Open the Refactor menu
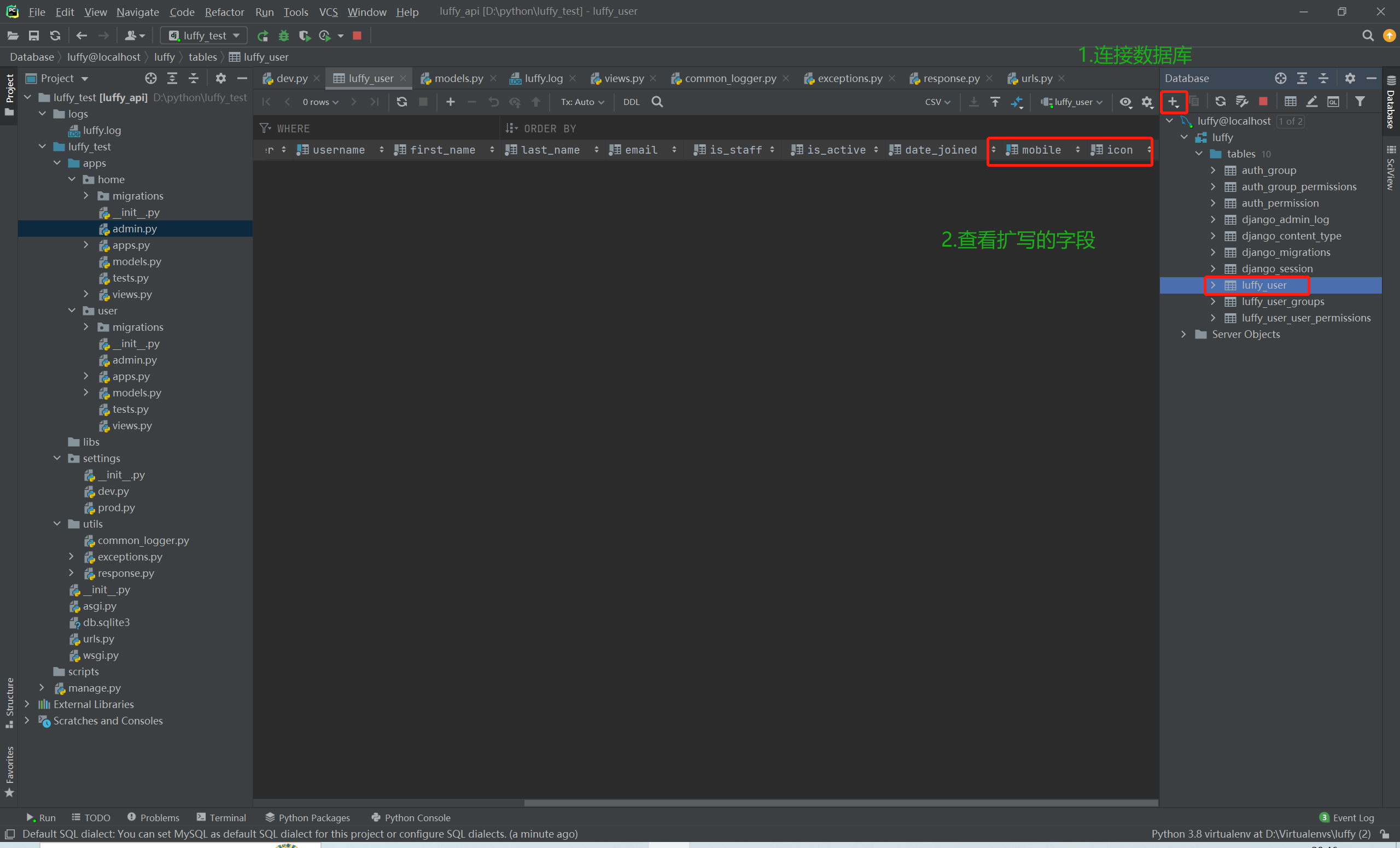The height and width of the screenshot is (848, 1400). click(224, 11)
